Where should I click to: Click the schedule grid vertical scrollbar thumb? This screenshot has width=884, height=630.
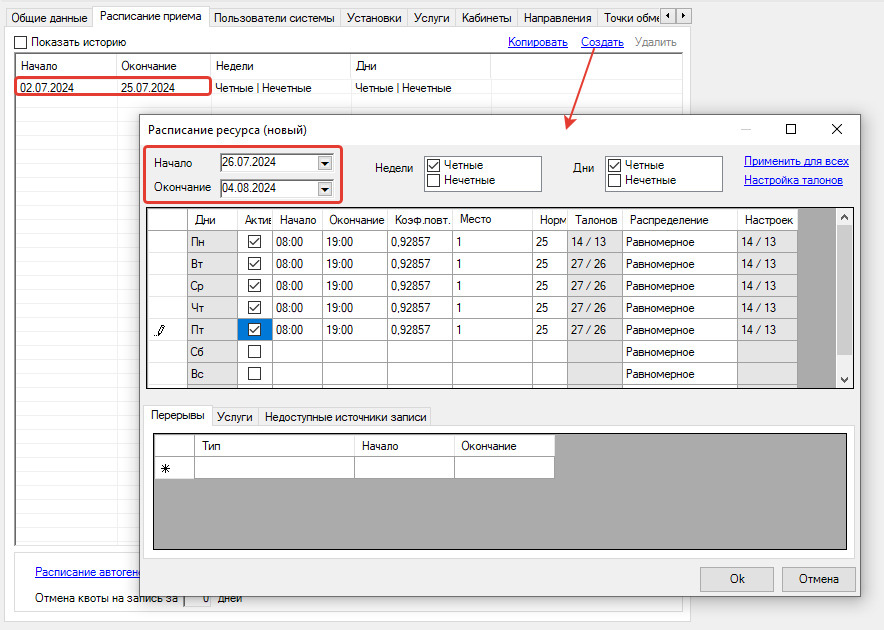click(844, 290)
